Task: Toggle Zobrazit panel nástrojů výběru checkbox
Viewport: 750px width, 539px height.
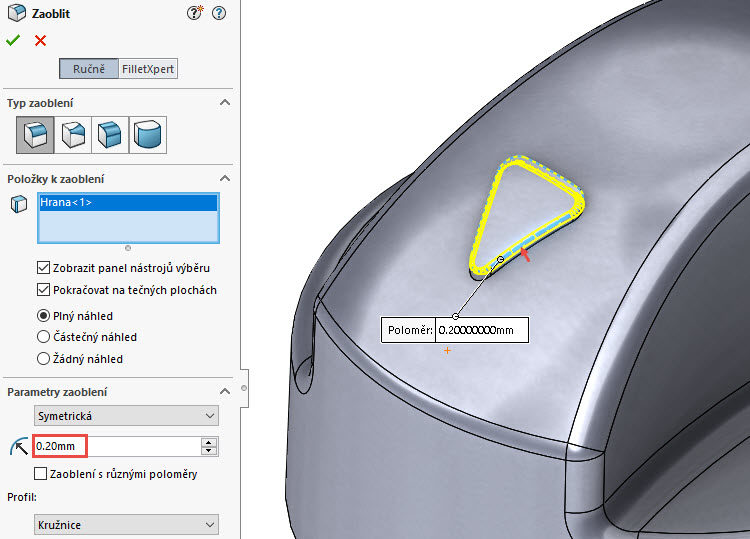Action: coord(43,267)
